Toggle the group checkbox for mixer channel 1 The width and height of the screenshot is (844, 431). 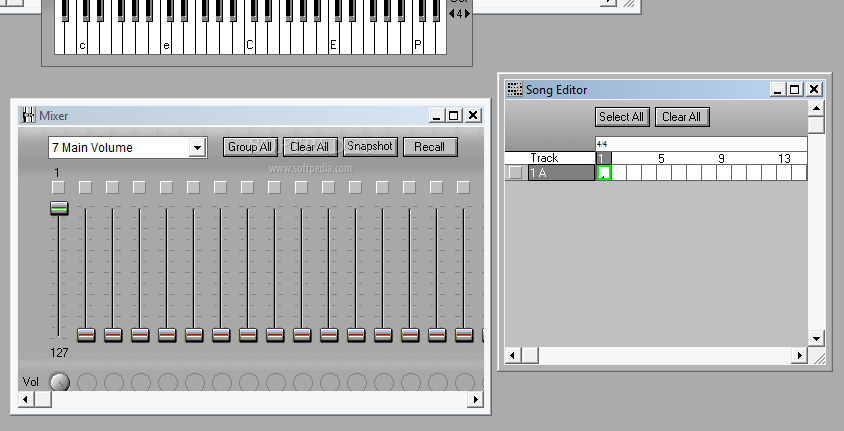click(x=58, y=187)
